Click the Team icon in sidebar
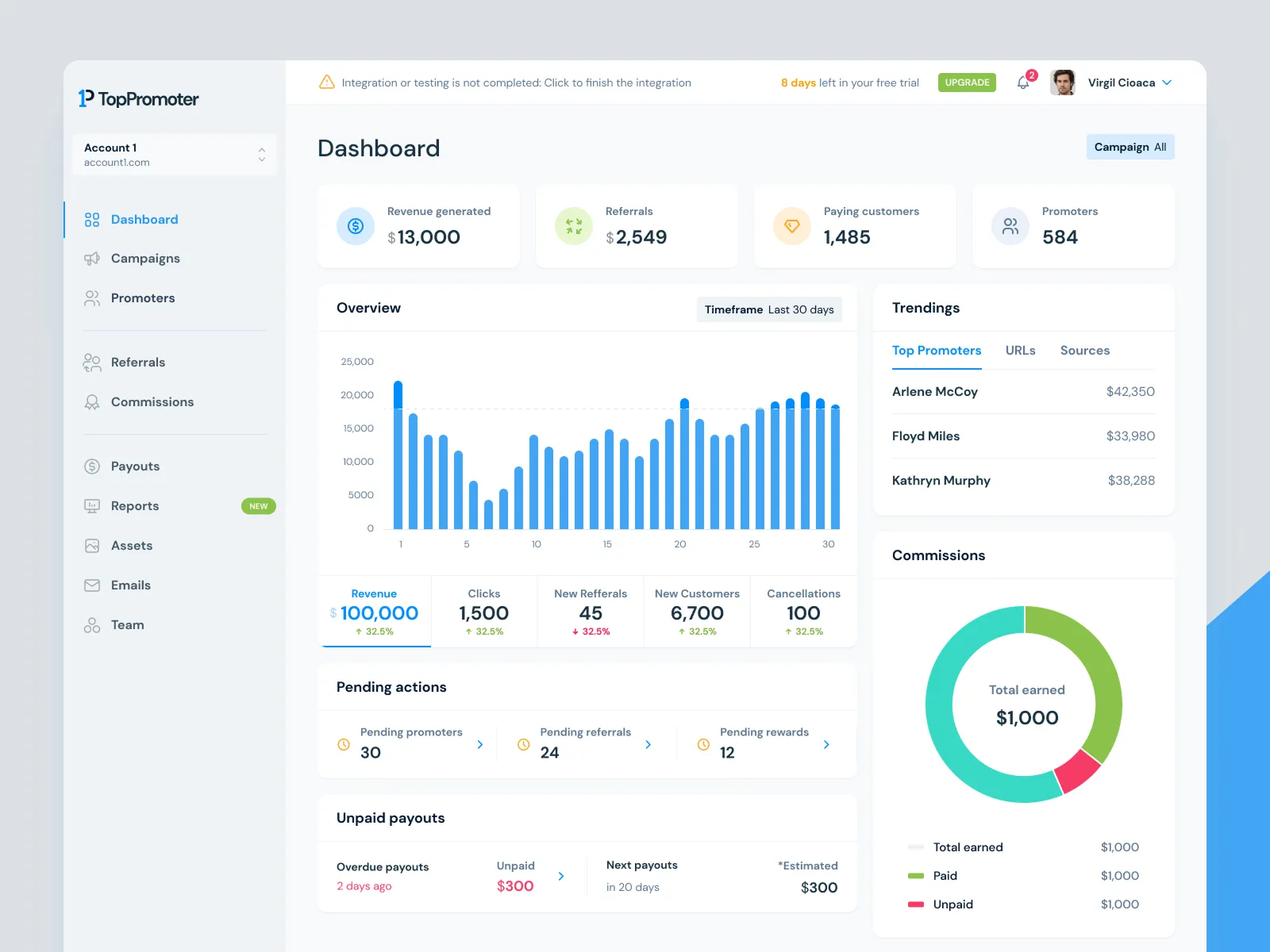 pyautogui.click(x=92, y=625)
